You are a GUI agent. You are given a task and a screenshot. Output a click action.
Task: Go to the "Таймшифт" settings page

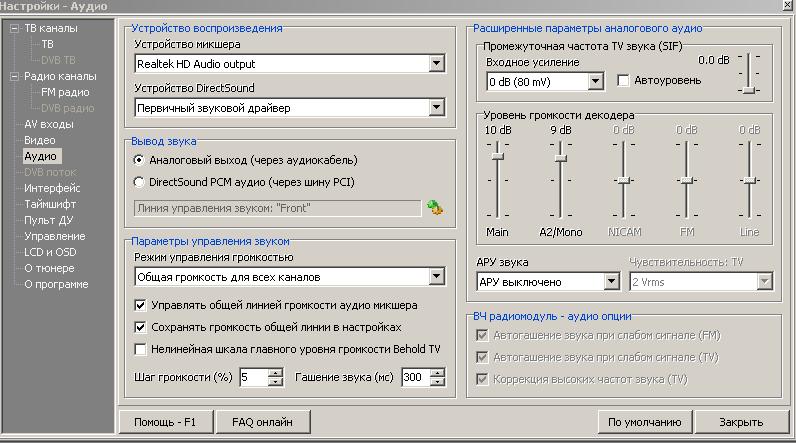click(x=50, y=205)
